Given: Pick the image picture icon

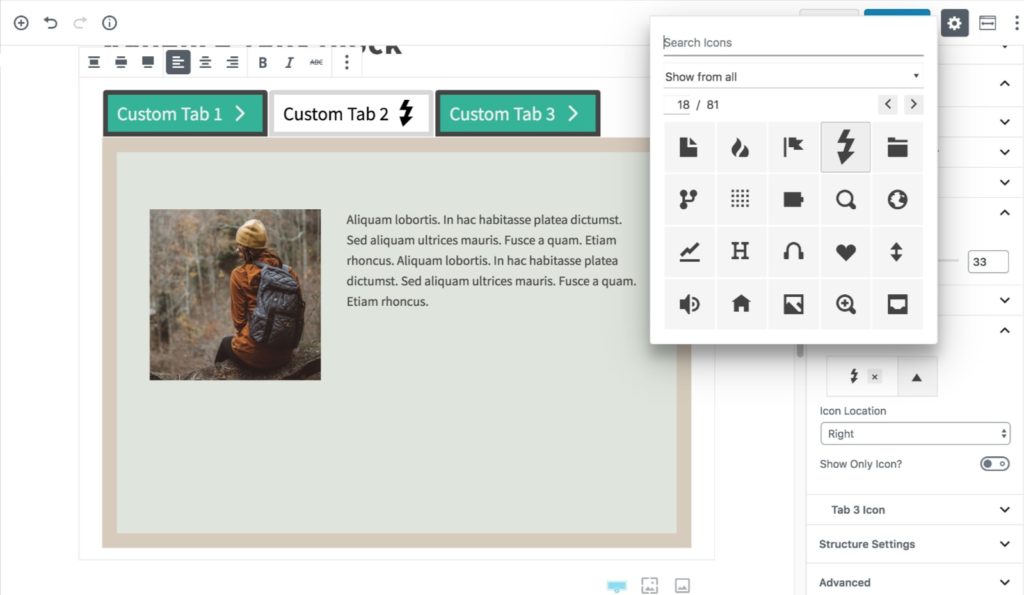Looking at the screenshot, I should (793, 304).
